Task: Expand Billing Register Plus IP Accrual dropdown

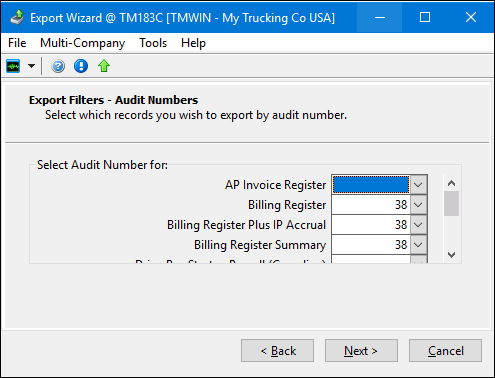Action: coord(418,224)
